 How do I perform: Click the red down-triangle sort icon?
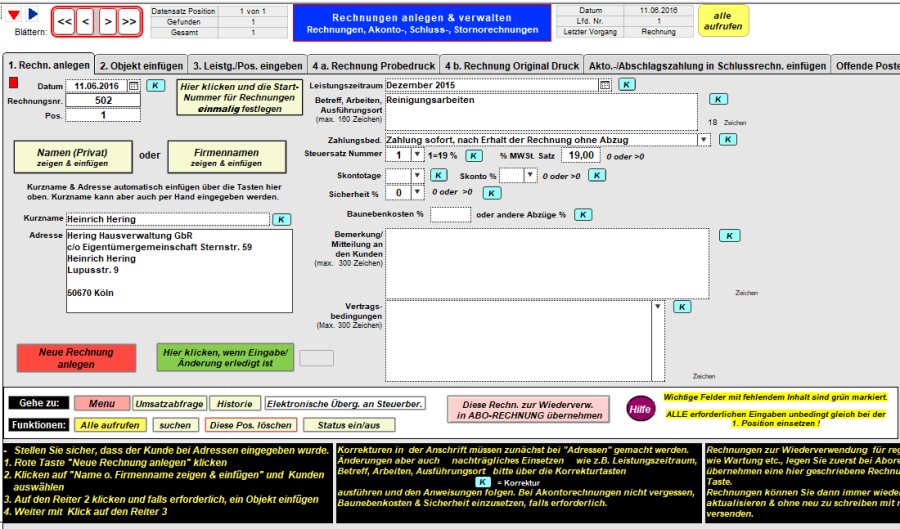13,13
